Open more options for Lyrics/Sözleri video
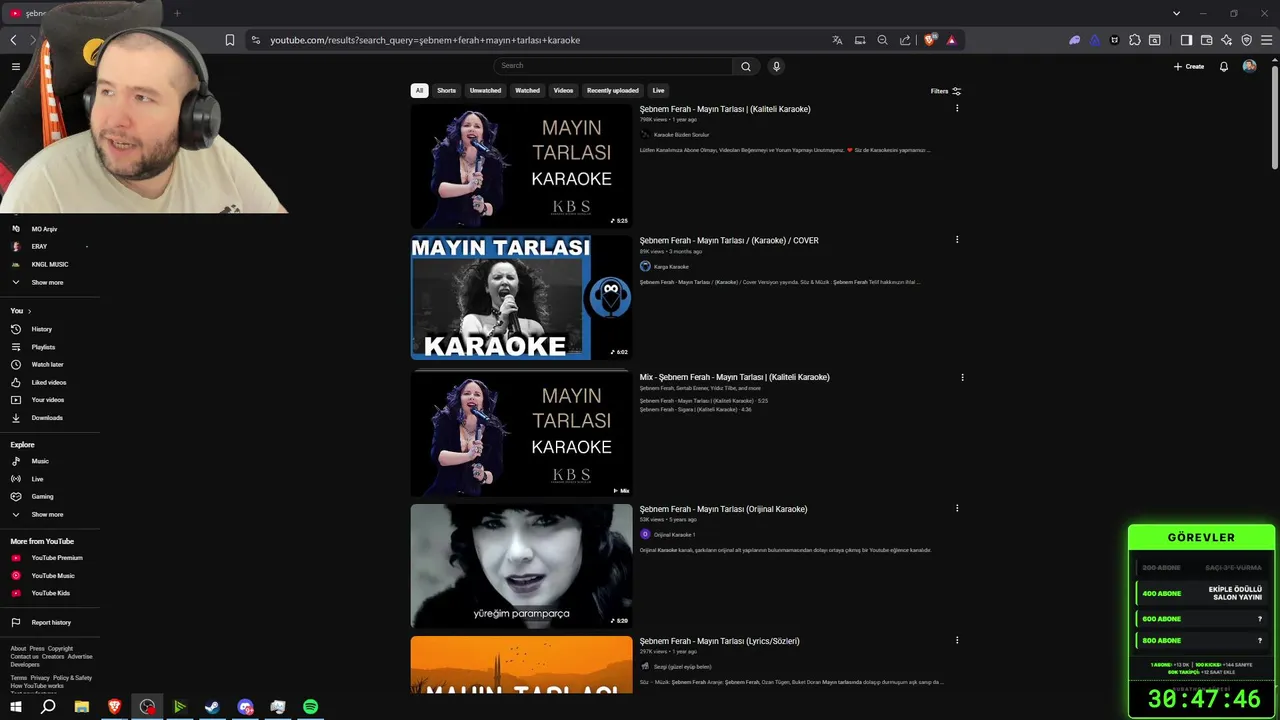The height and width of the screenshot is (720, 1280). click(x=957, y=640)
